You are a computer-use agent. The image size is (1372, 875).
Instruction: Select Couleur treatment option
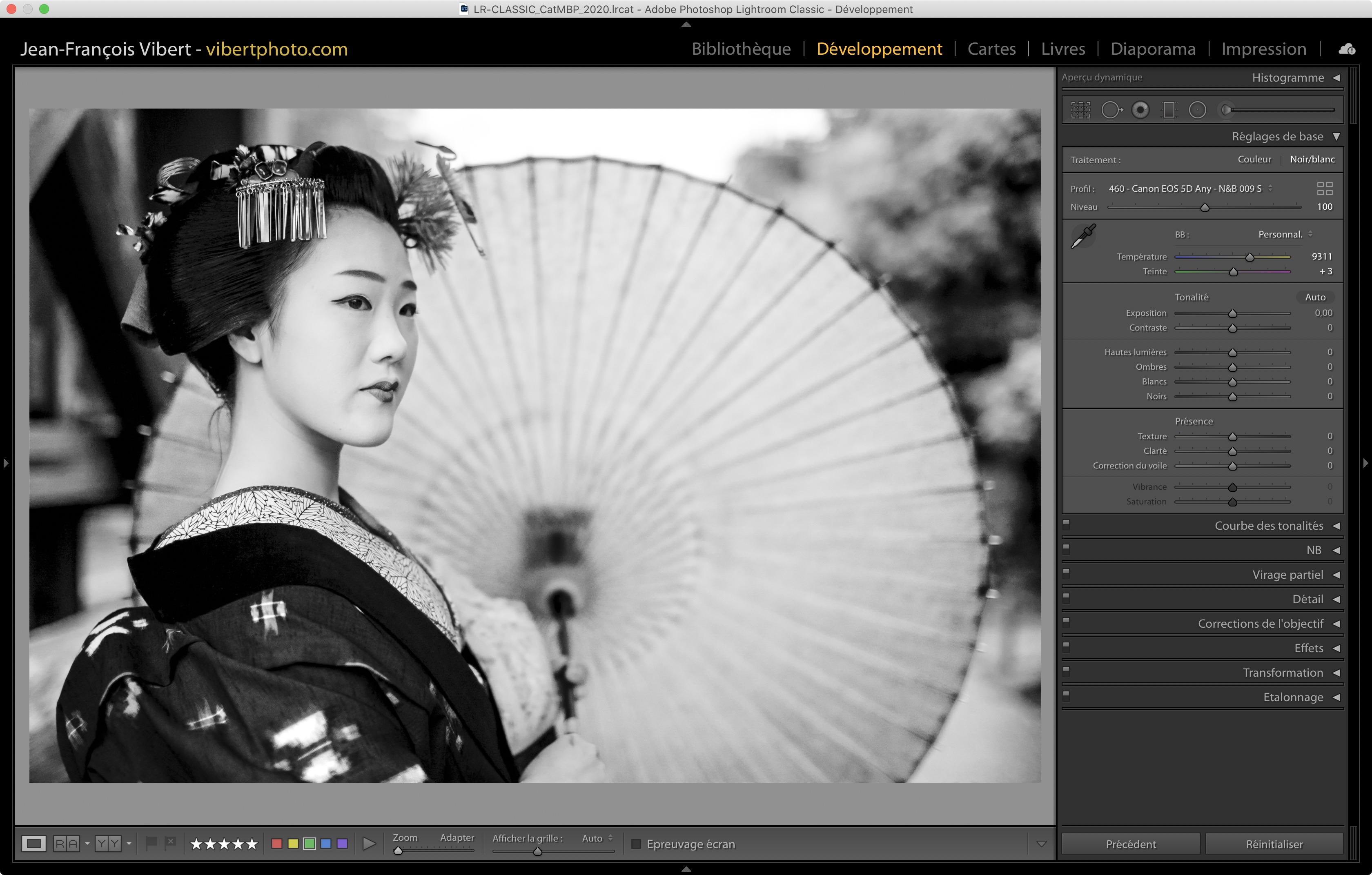coord(1254,160)
